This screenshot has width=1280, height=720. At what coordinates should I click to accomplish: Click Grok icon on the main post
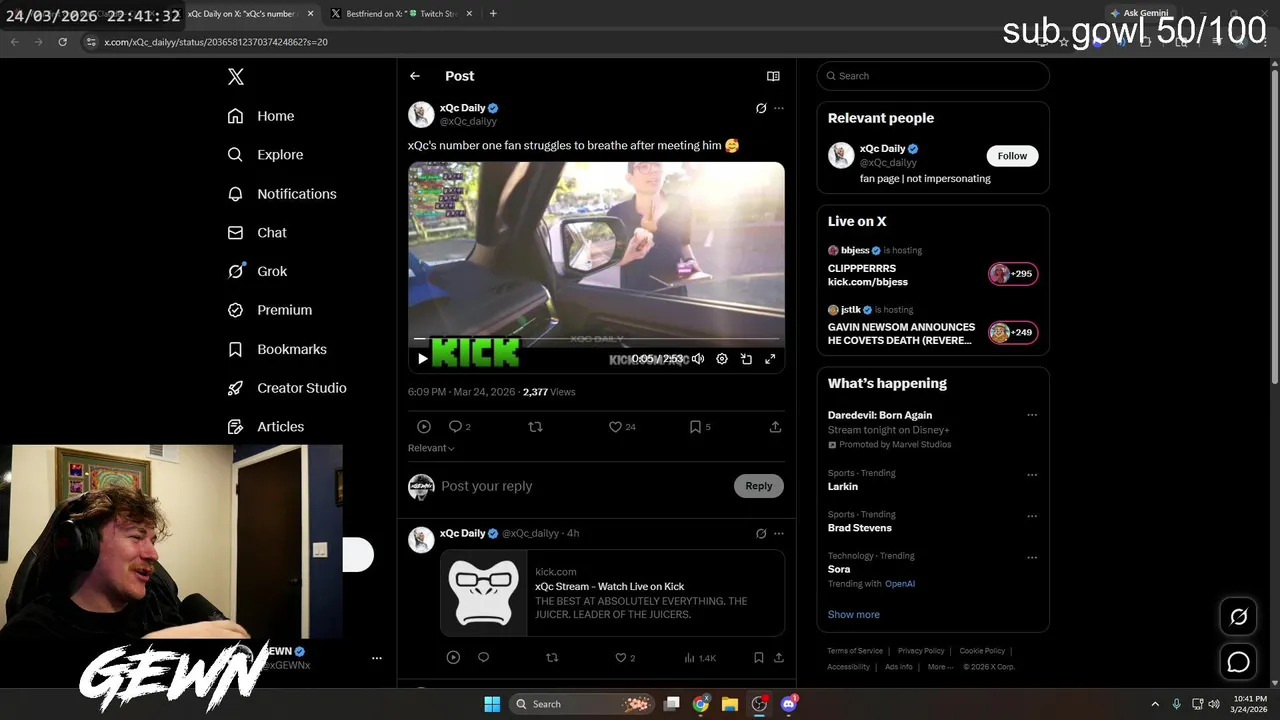pos(761,108)
